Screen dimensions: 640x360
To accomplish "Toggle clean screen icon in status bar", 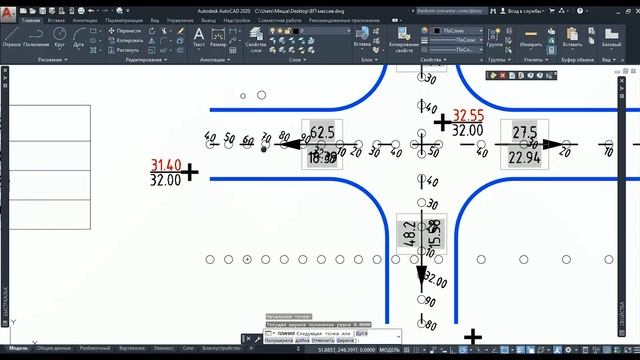I will click(x=627, y=350).
